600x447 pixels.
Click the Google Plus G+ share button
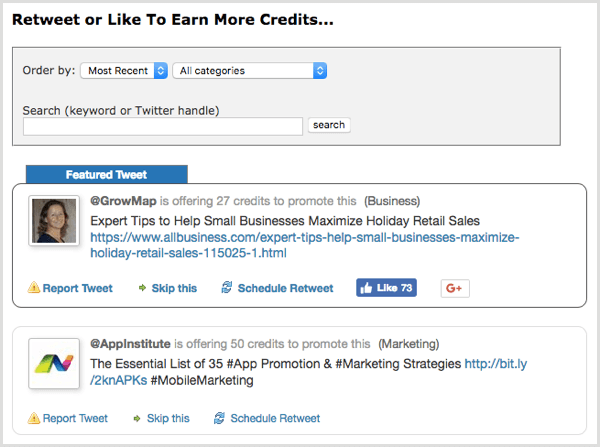(455, 288)
